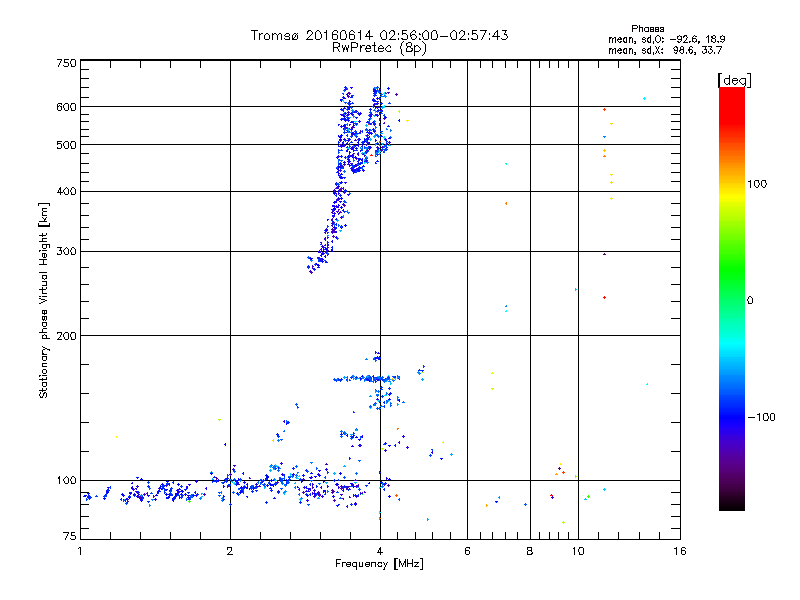This screenshot has width=800, height=600.
Task: Click the y-axis label '500'
Action: pyautogui.click(x=66, y=145)
